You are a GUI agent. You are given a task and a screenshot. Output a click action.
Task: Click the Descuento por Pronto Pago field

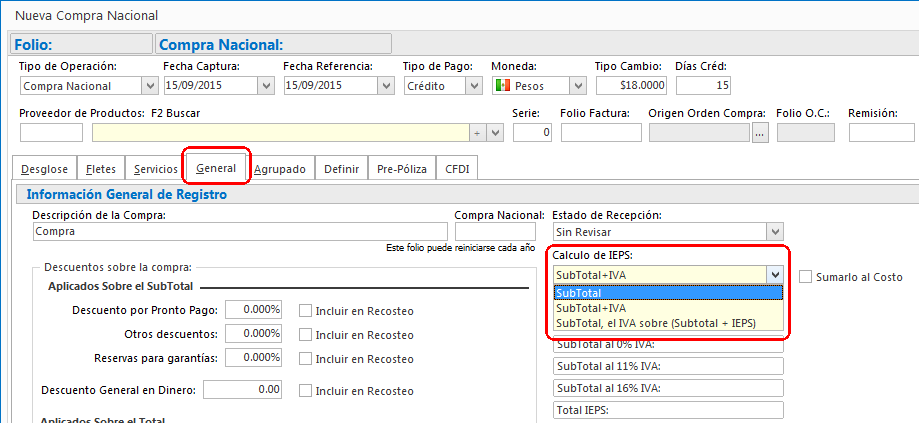click(253, 310)
